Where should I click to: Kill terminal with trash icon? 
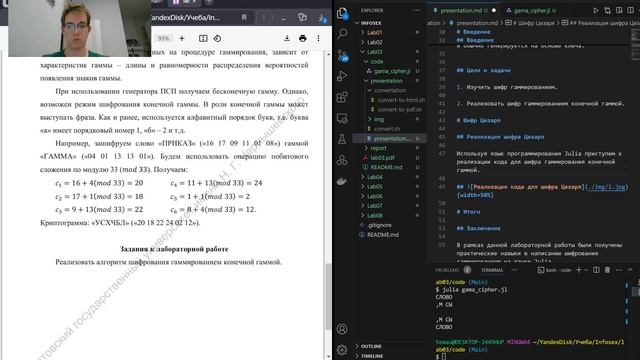607,270
